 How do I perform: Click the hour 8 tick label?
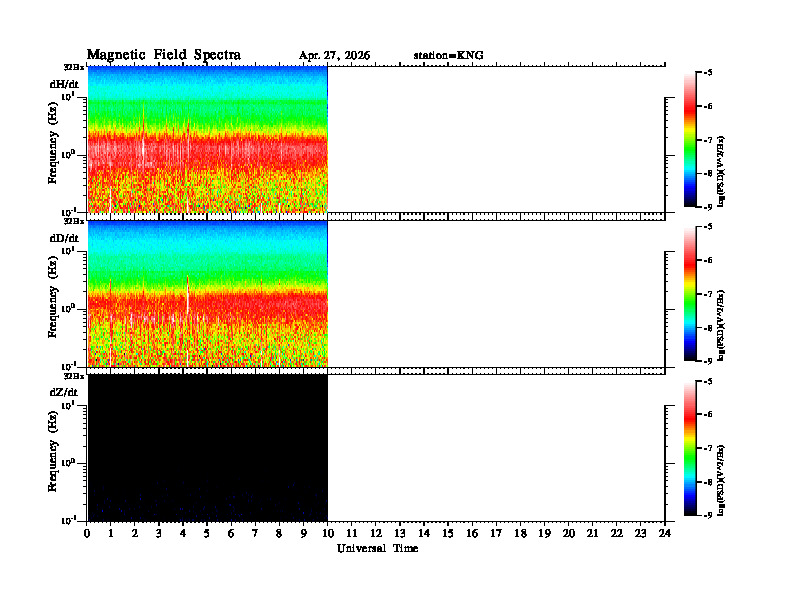(x=279, y=534)
